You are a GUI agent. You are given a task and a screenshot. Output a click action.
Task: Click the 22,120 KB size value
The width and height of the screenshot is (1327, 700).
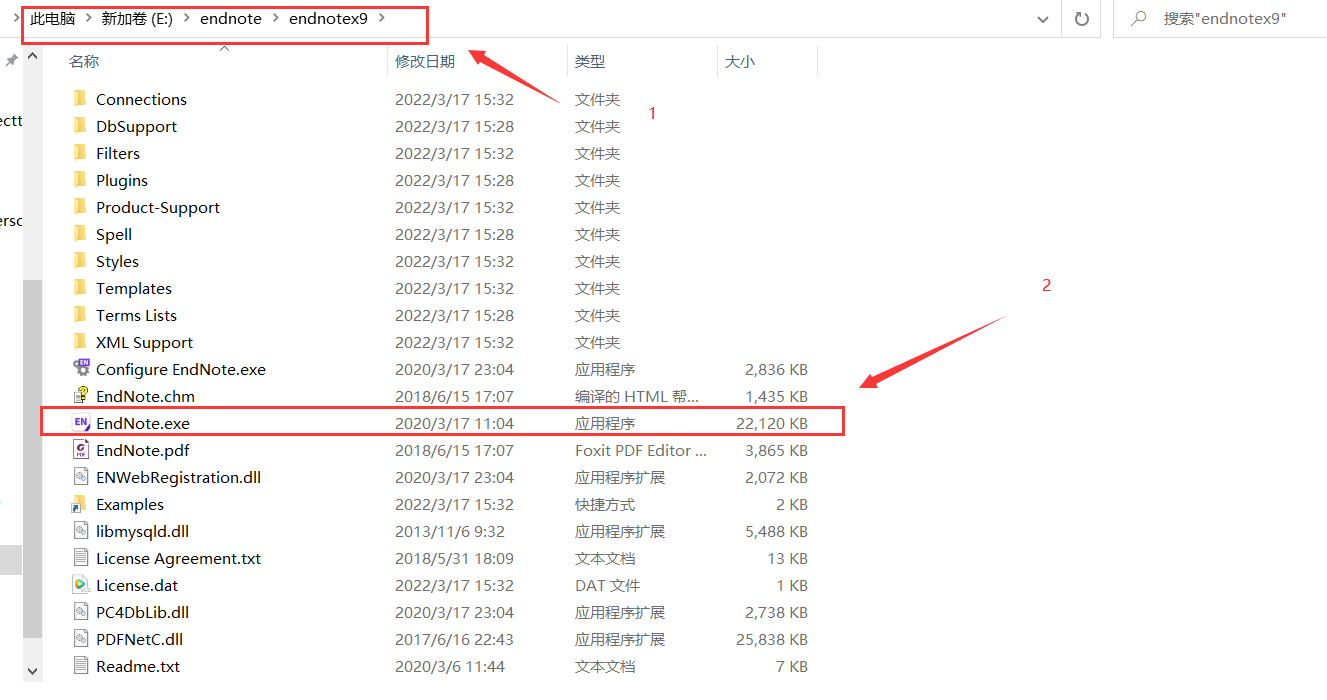(772, 423)
